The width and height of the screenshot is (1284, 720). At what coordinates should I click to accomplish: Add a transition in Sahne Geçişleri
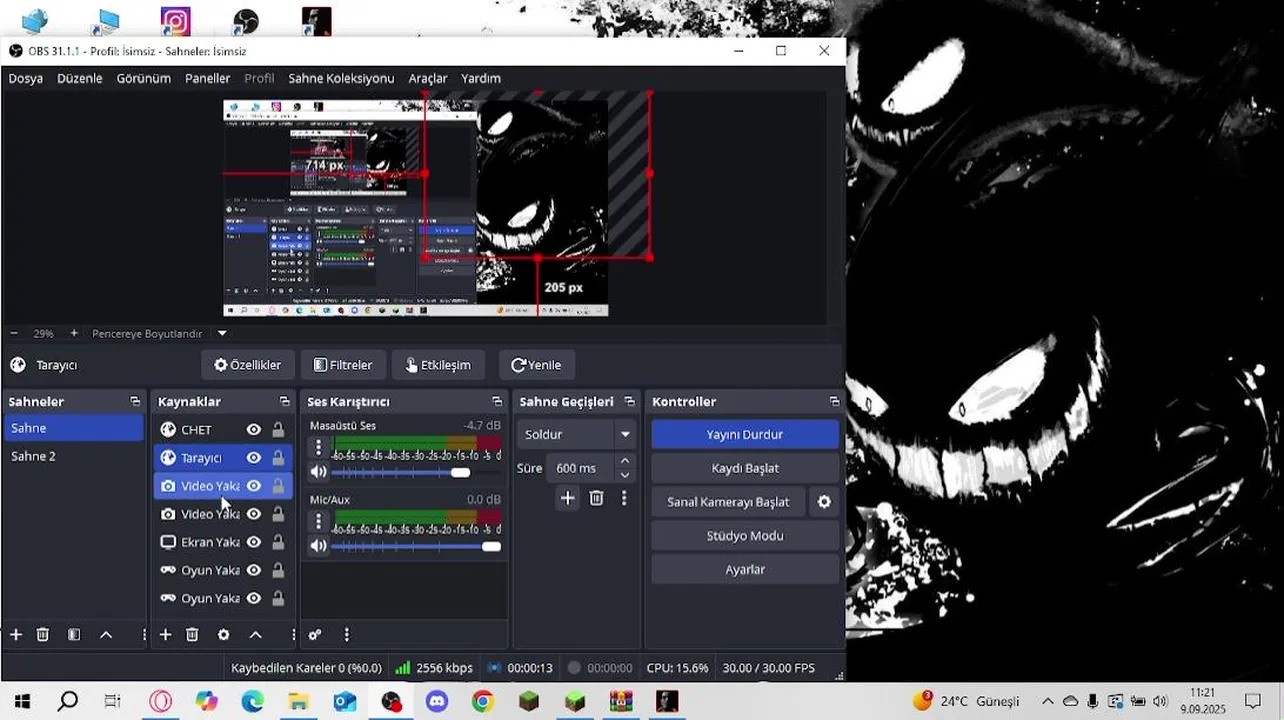567,498
